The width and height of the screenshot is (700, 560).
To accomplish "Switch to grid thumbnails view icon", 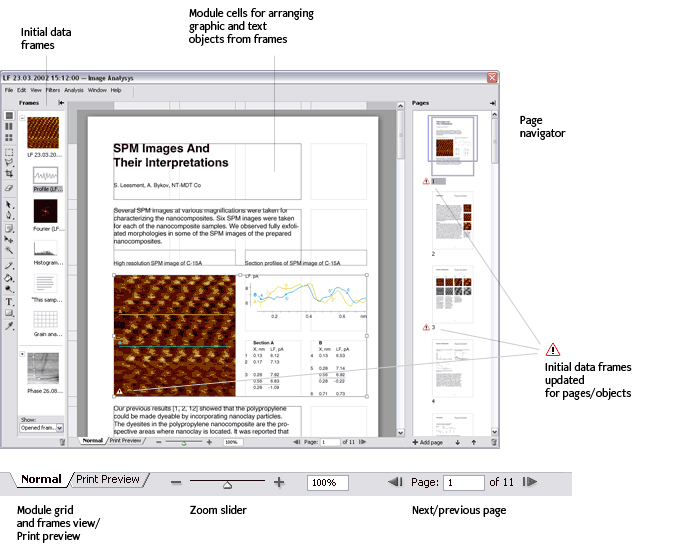I will tap(9, 138).
